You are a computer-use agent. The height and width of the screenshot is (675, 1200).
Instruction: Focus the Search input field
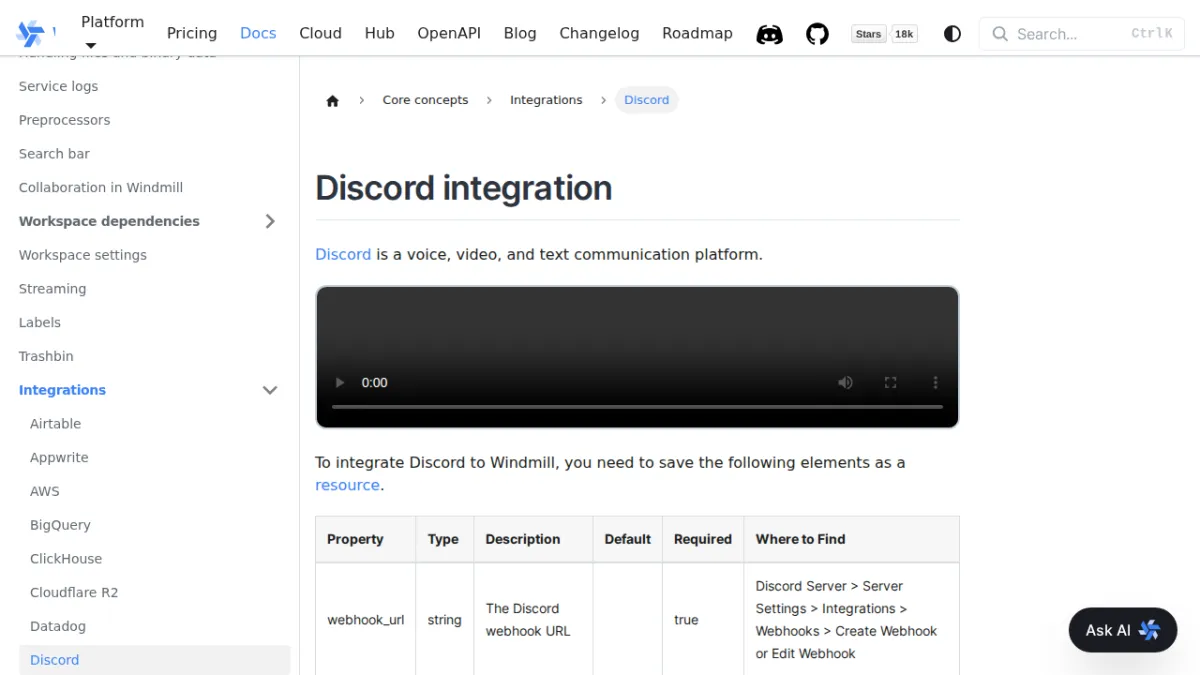[1082, 34]
